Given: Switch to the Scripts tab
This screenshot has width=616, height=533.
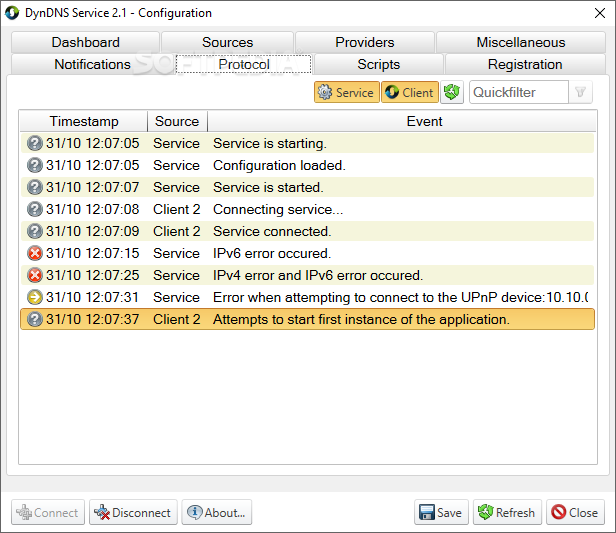Looking at the screenshot, I should (378, 64).
